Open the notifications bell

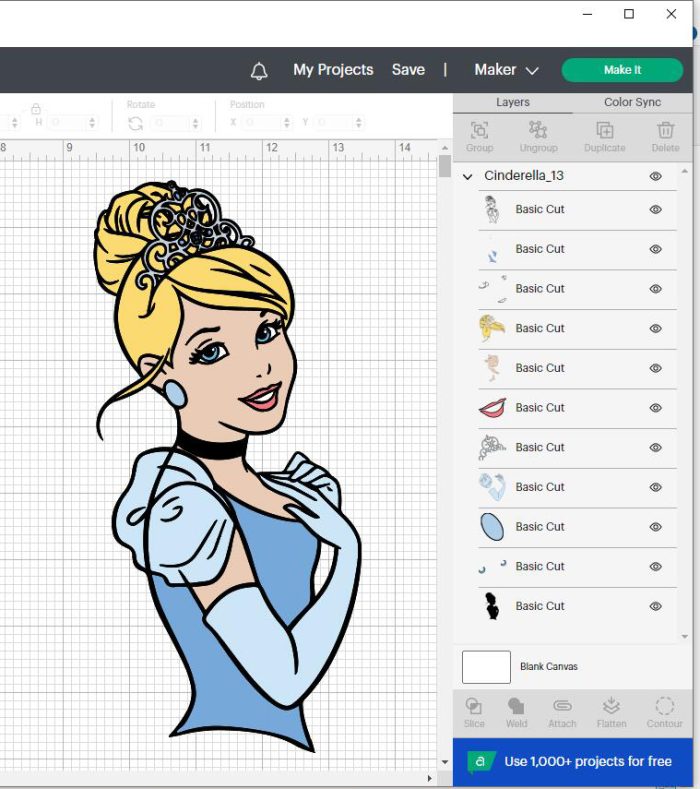259,70
